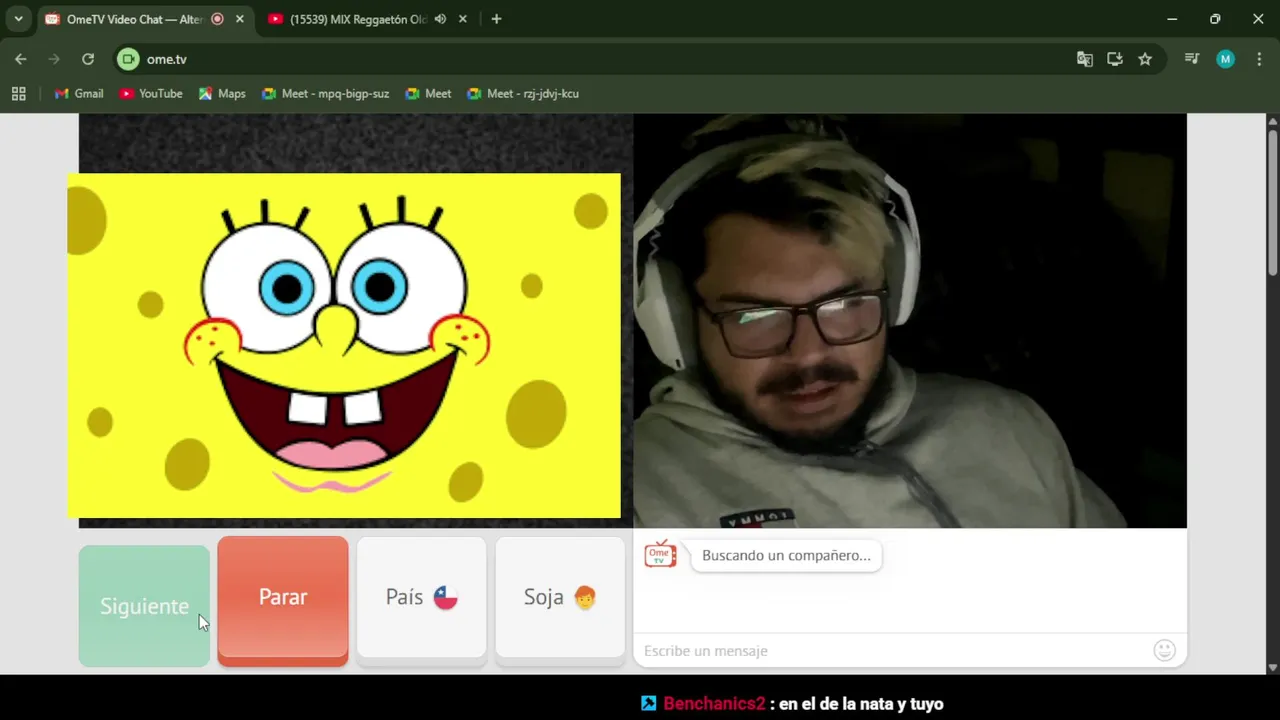Click the recording indicator on OmeTV tab
The height and width of the screenshot is (720, 1280).
tap(217, 19)
